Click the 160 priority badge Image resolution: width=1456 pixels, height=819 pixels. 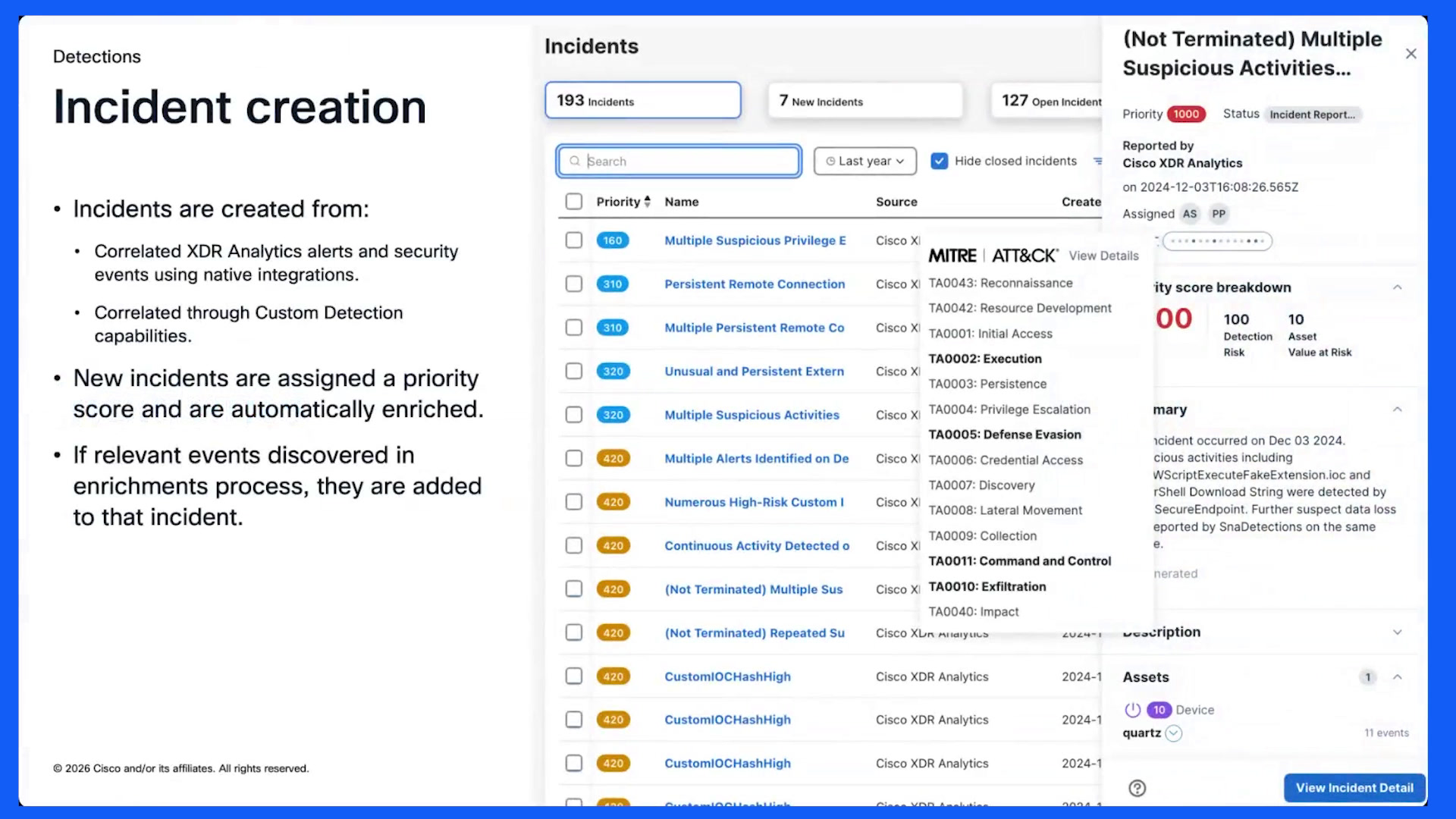click(613, 240)
